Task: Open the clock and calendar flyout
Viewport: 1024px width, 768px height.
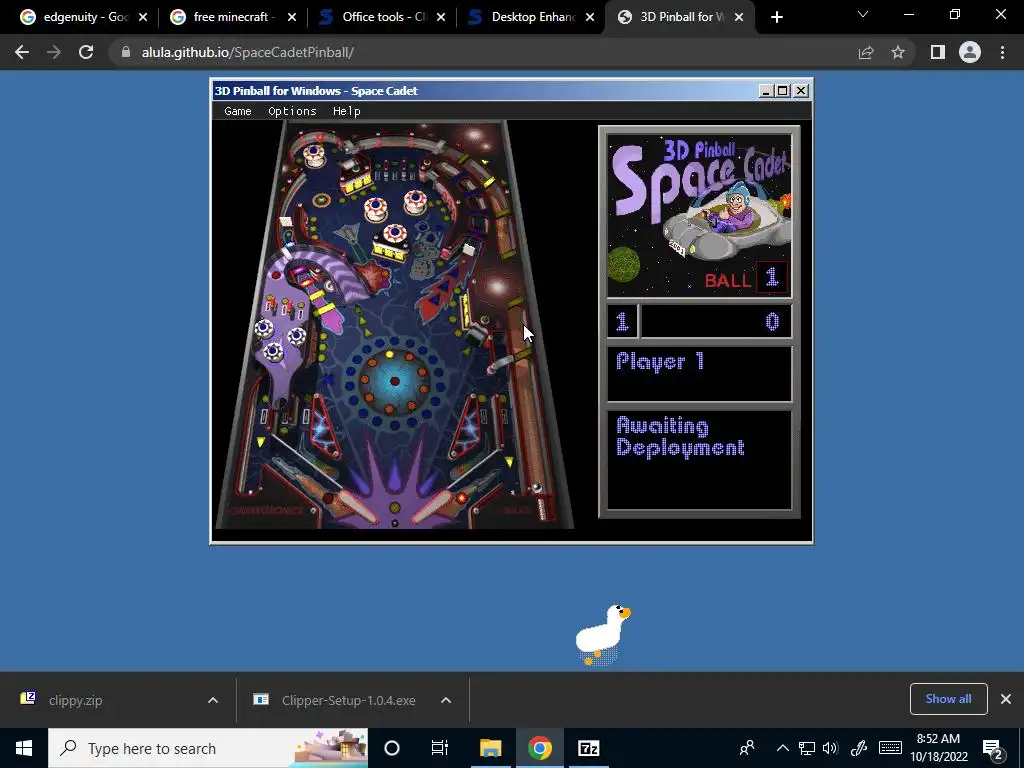Action: 938,748
